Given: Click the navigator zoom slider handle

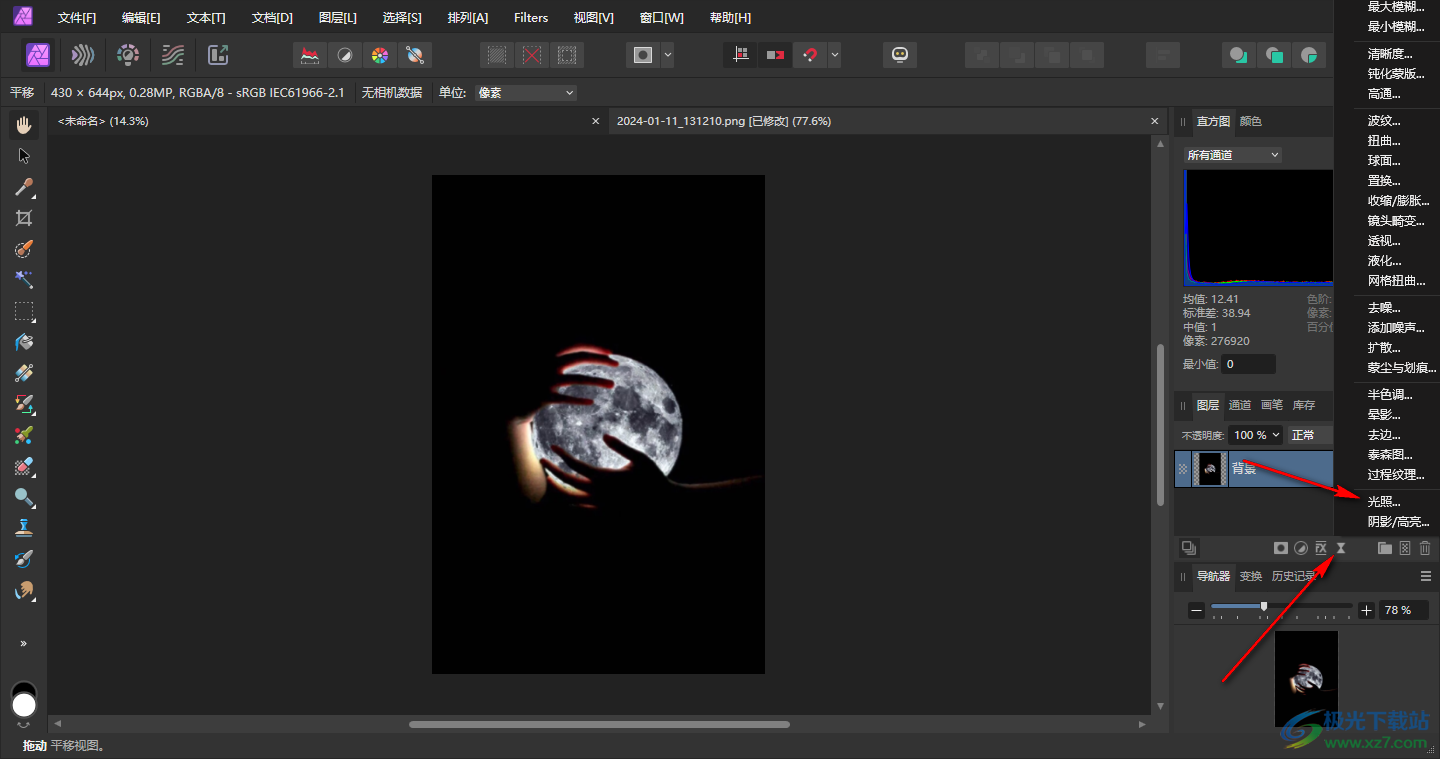Looking at the screenshot, I should click(1264, 607).
